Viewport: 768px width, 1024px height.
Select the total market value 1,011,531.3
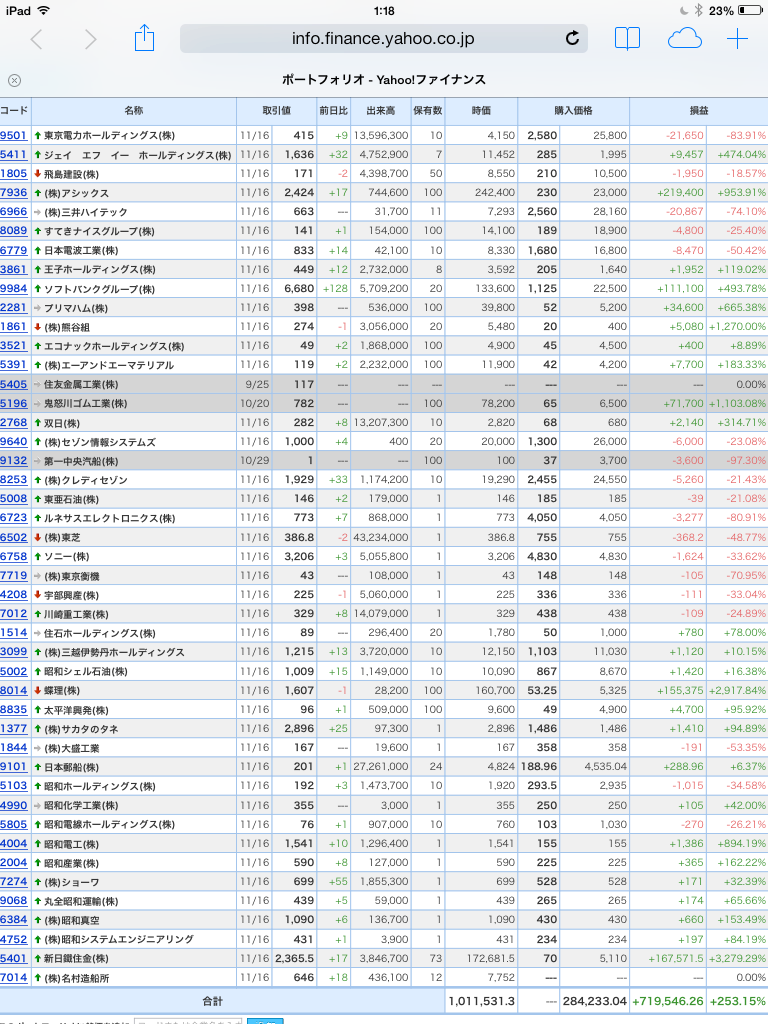[481, 1000]
